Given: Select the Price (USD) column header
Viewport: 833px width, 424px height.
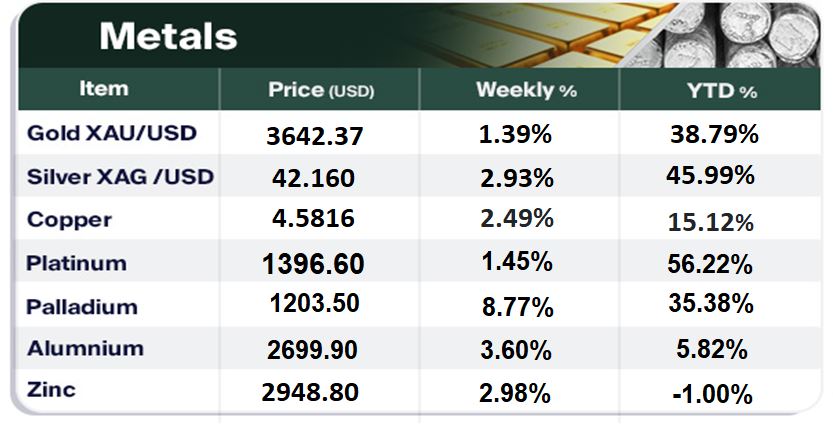Looking at the screenshot, I should coord(320,90).
